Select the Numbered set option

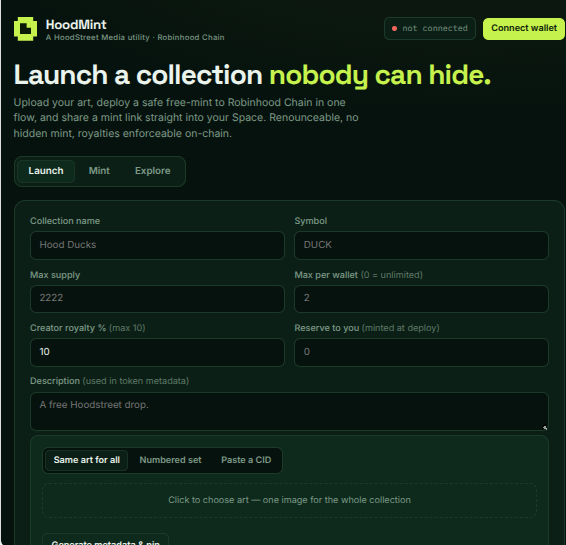[170, 460]
